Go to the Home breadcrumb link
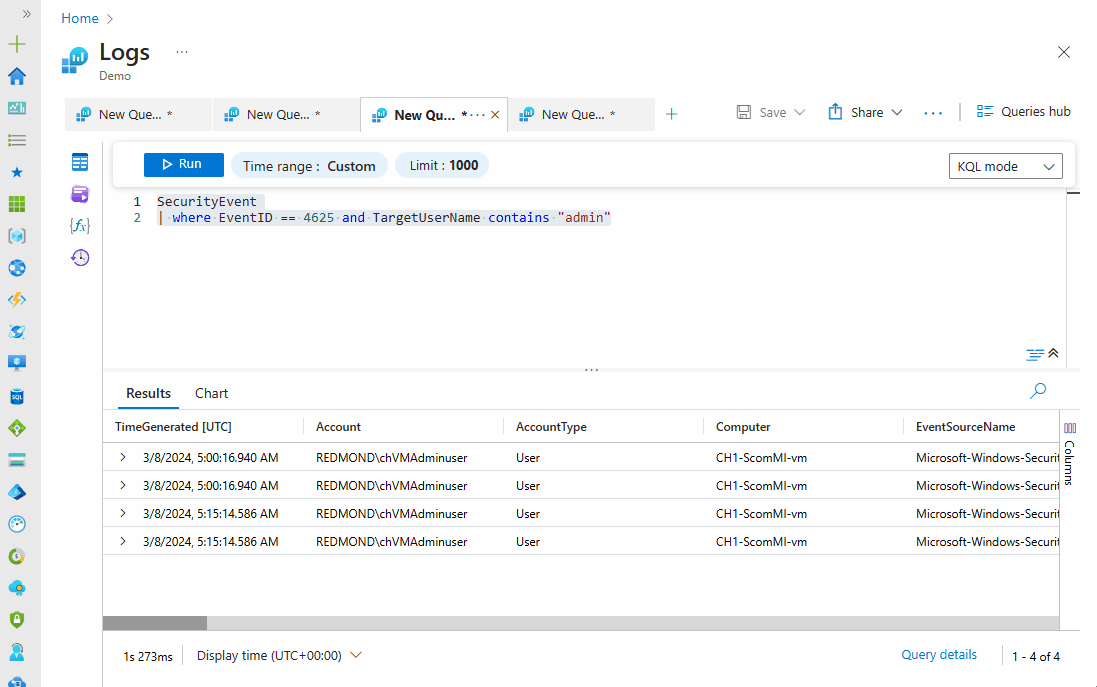Image resolution: width=1097 pixels, height=687 pixels. [80, 18]
